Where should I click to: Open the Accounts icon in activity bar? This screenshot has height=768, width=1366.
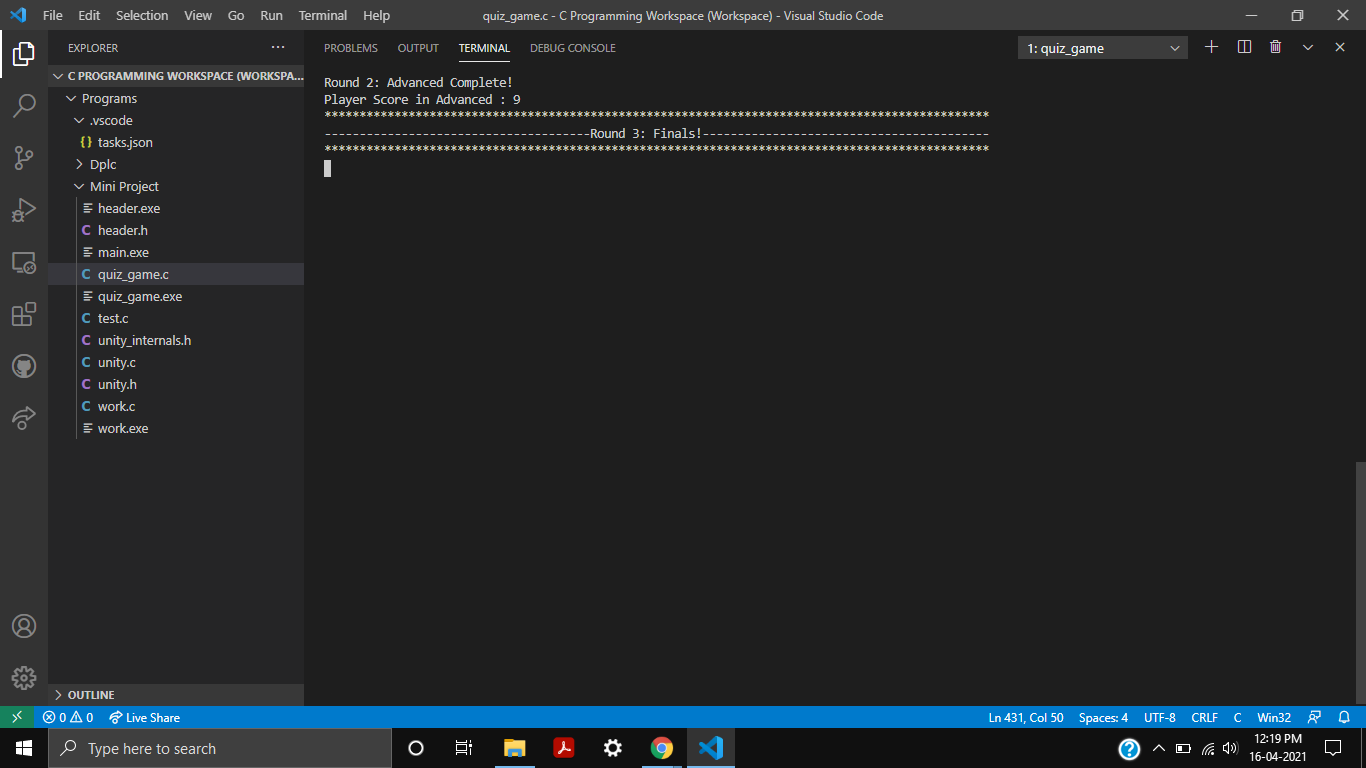[x=24, y=626]
